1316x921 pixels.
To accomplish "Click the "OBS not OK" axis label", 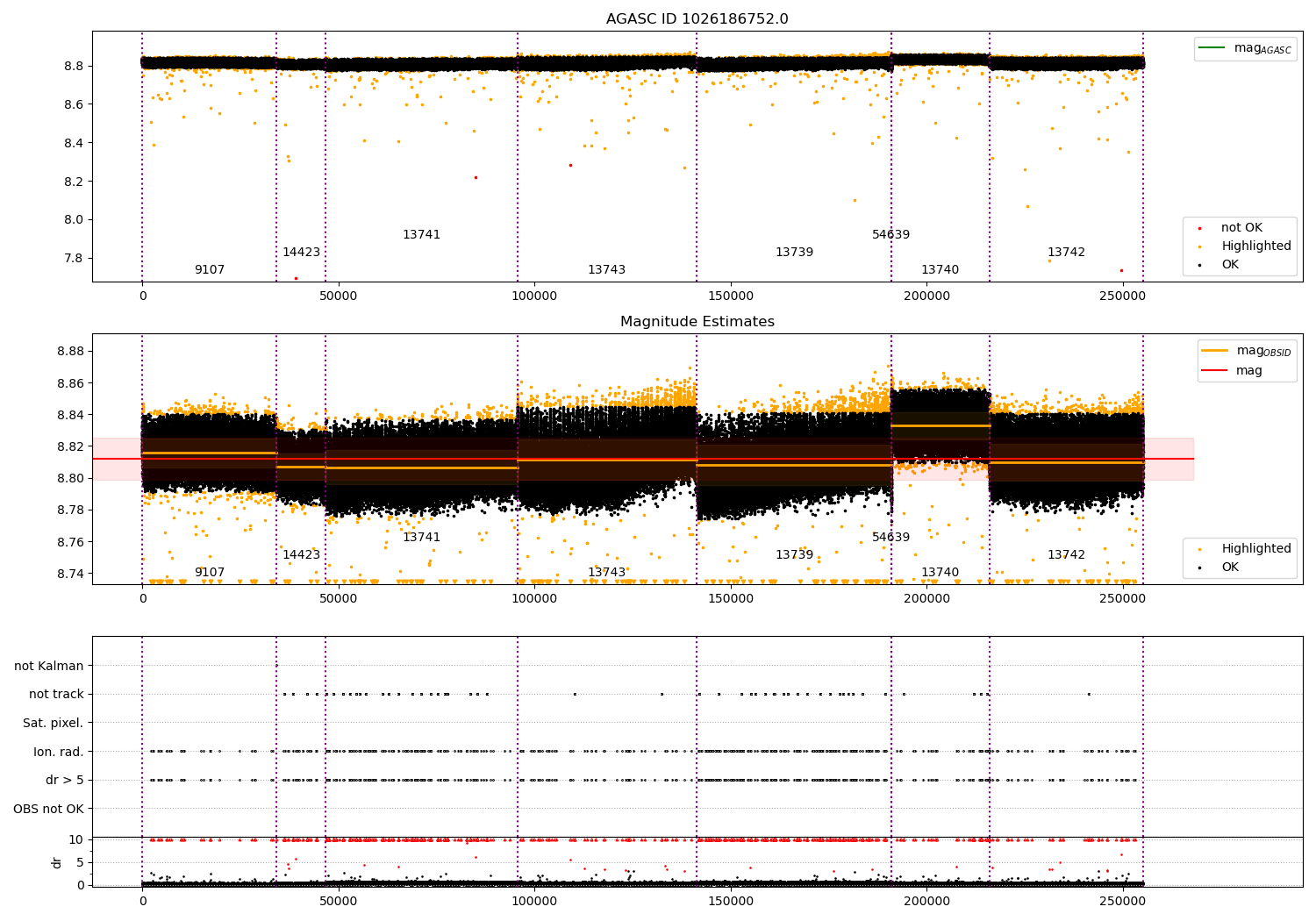I will [x=49, y=810].
